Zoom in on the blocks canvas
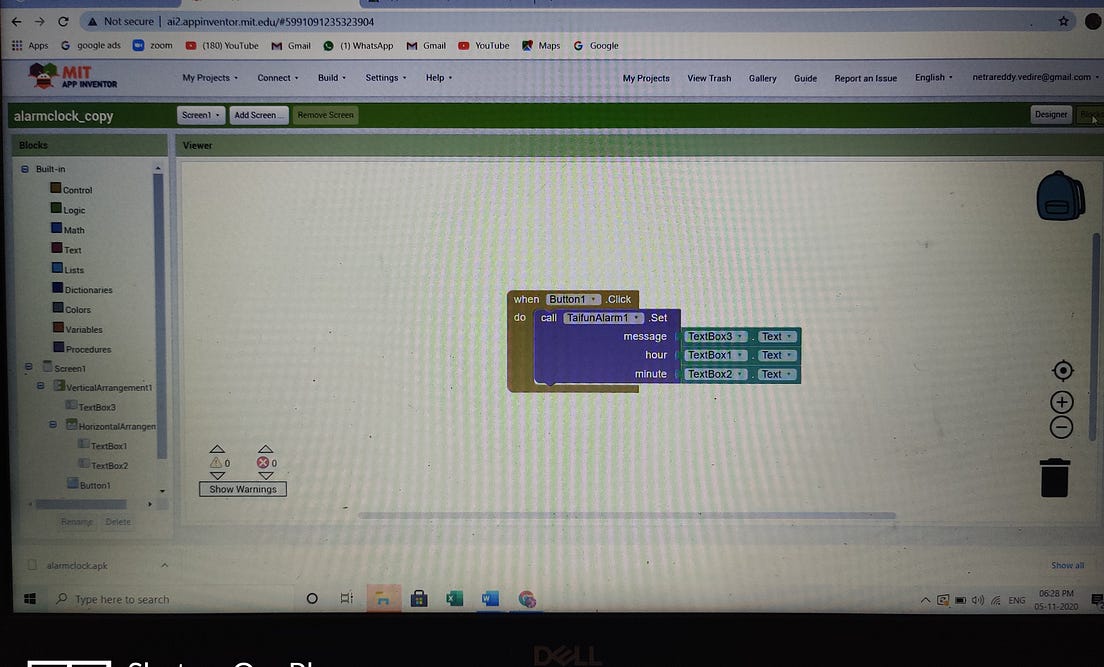 coord(1060,401)
